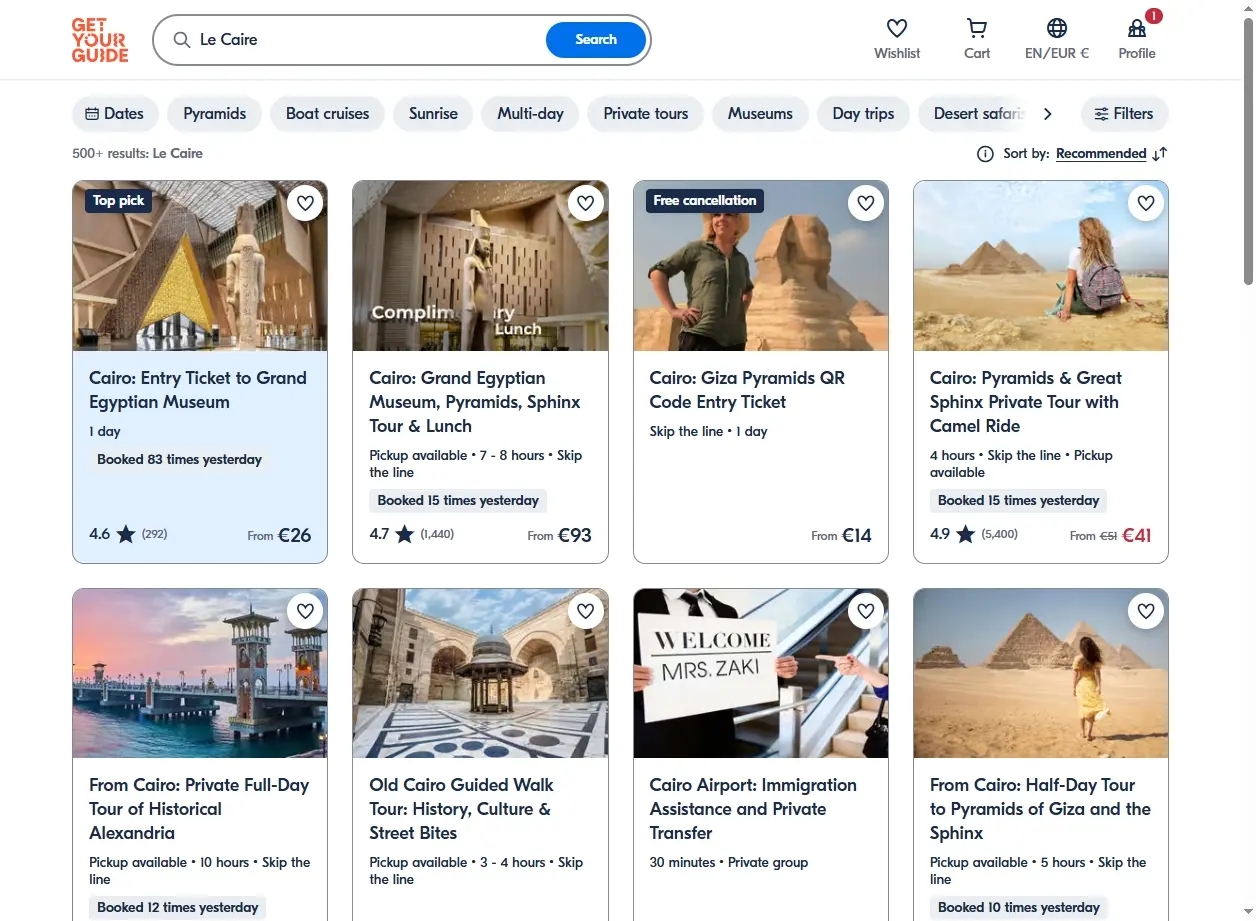
Task: Open the Profile icon
Action: 1137,28
